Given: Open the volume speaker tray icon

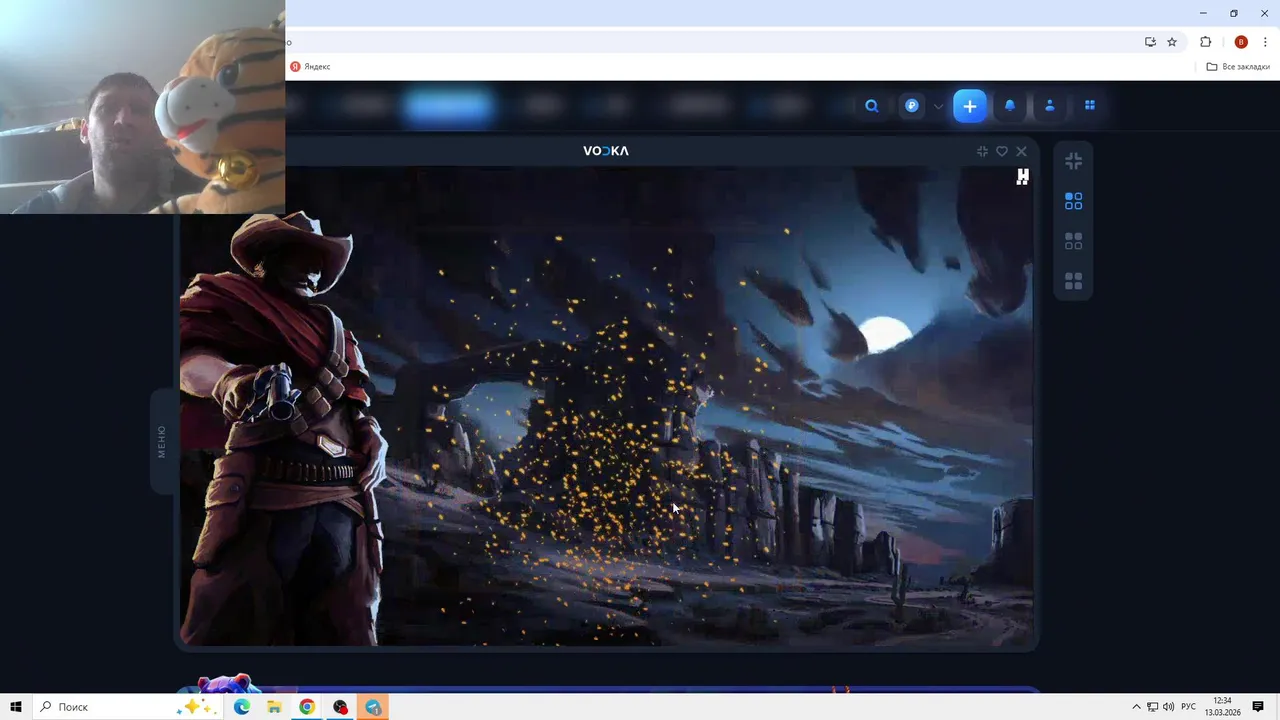Looking at the screenshot, I should tap(1168, 707).
